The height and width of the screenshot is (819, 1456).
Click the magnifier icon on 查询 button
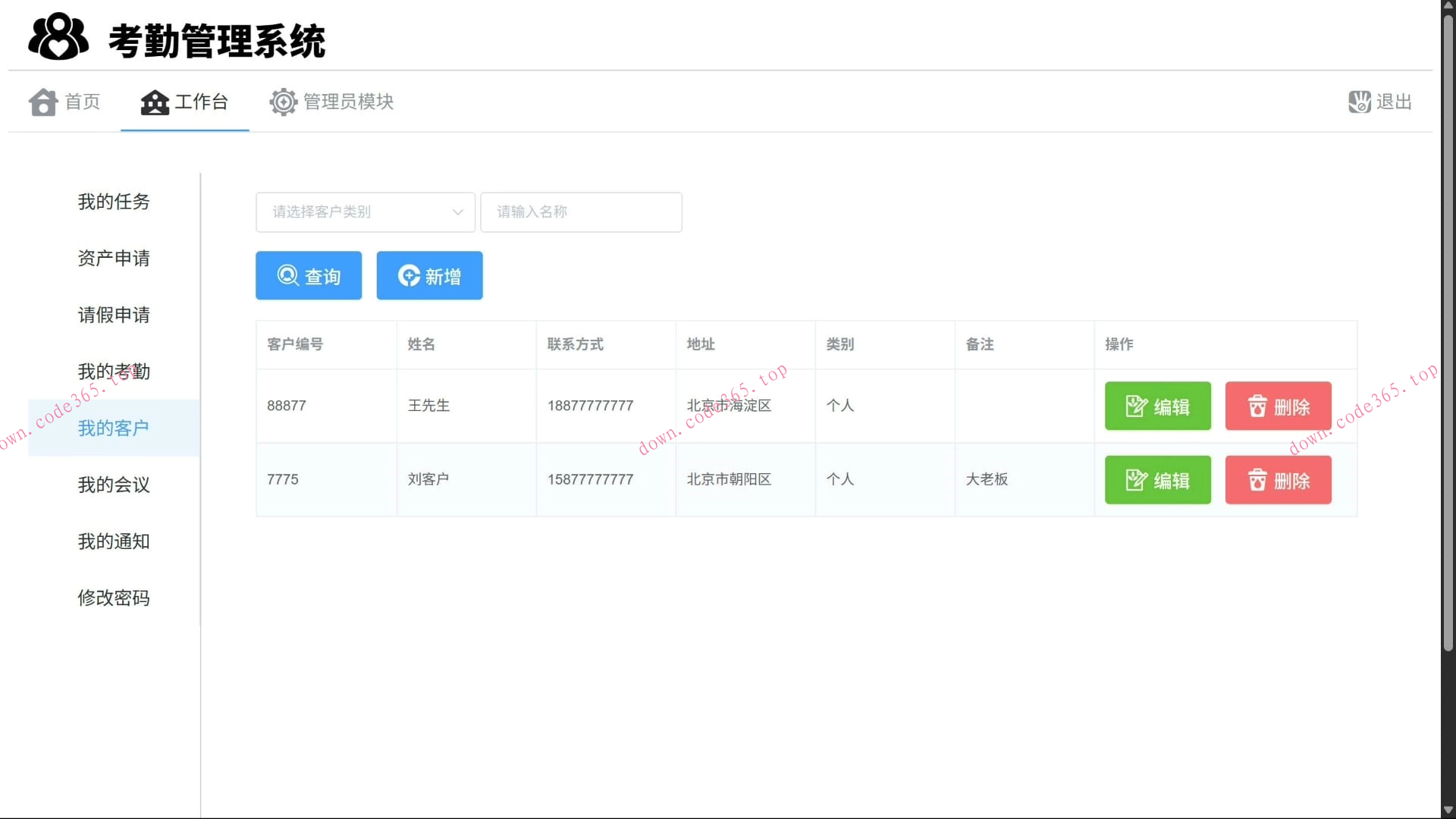(x=287, y=275)
